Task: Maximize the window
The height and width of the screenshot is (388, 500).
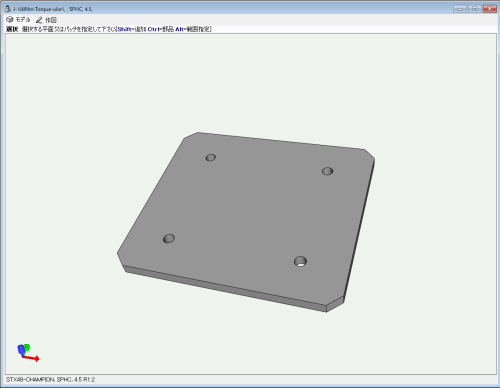Action: [x=475, y=9]
